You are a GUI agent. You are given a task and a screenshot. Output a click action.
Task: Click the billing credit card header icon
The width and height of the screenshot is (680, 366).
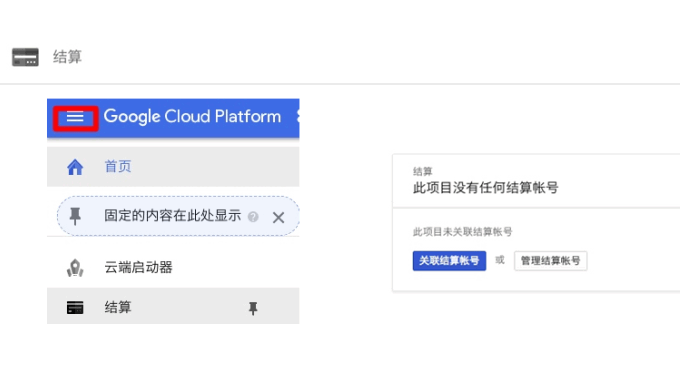tap(25, 57)
